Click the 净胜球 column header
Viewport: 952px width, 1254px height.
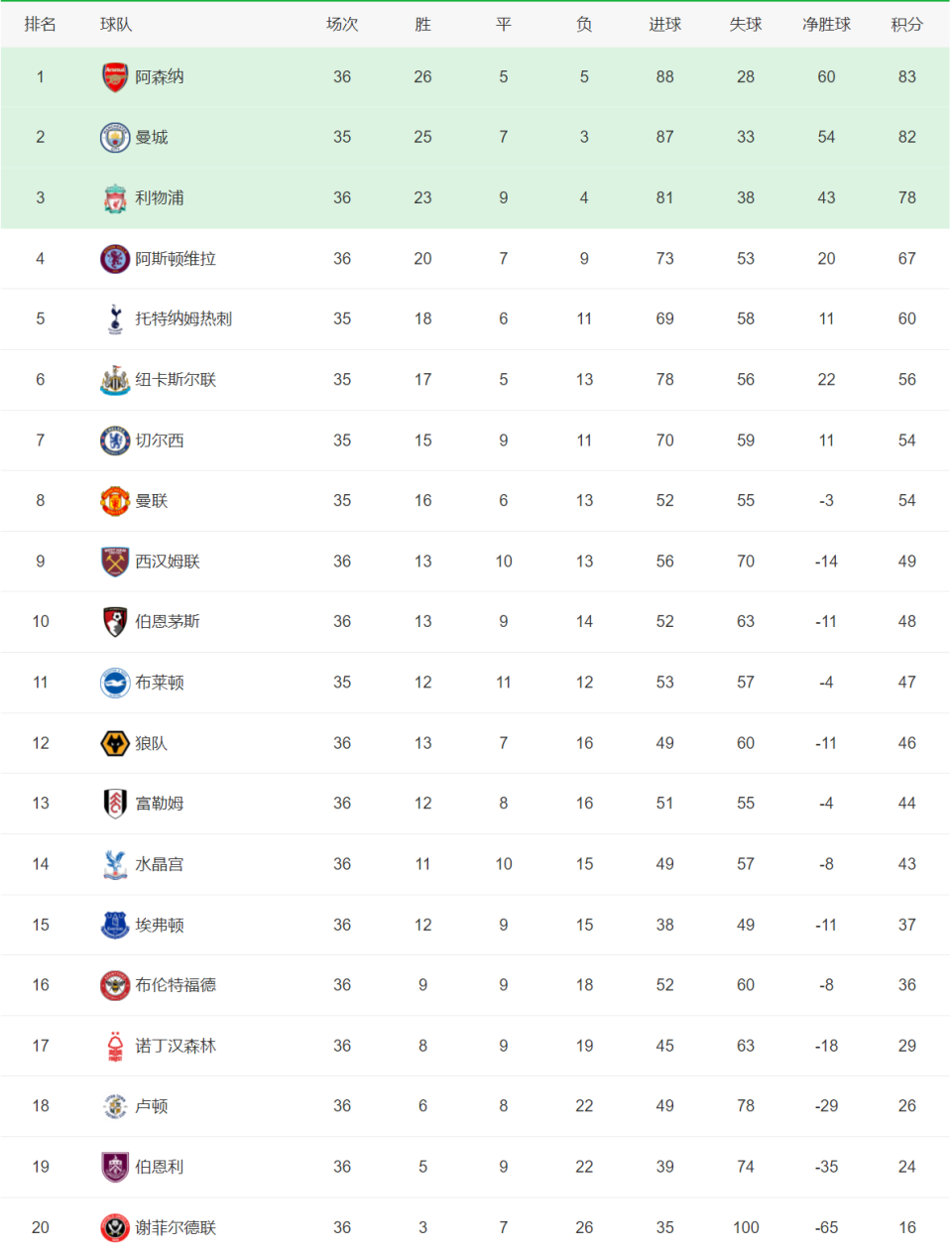click(x=826, y=24)
